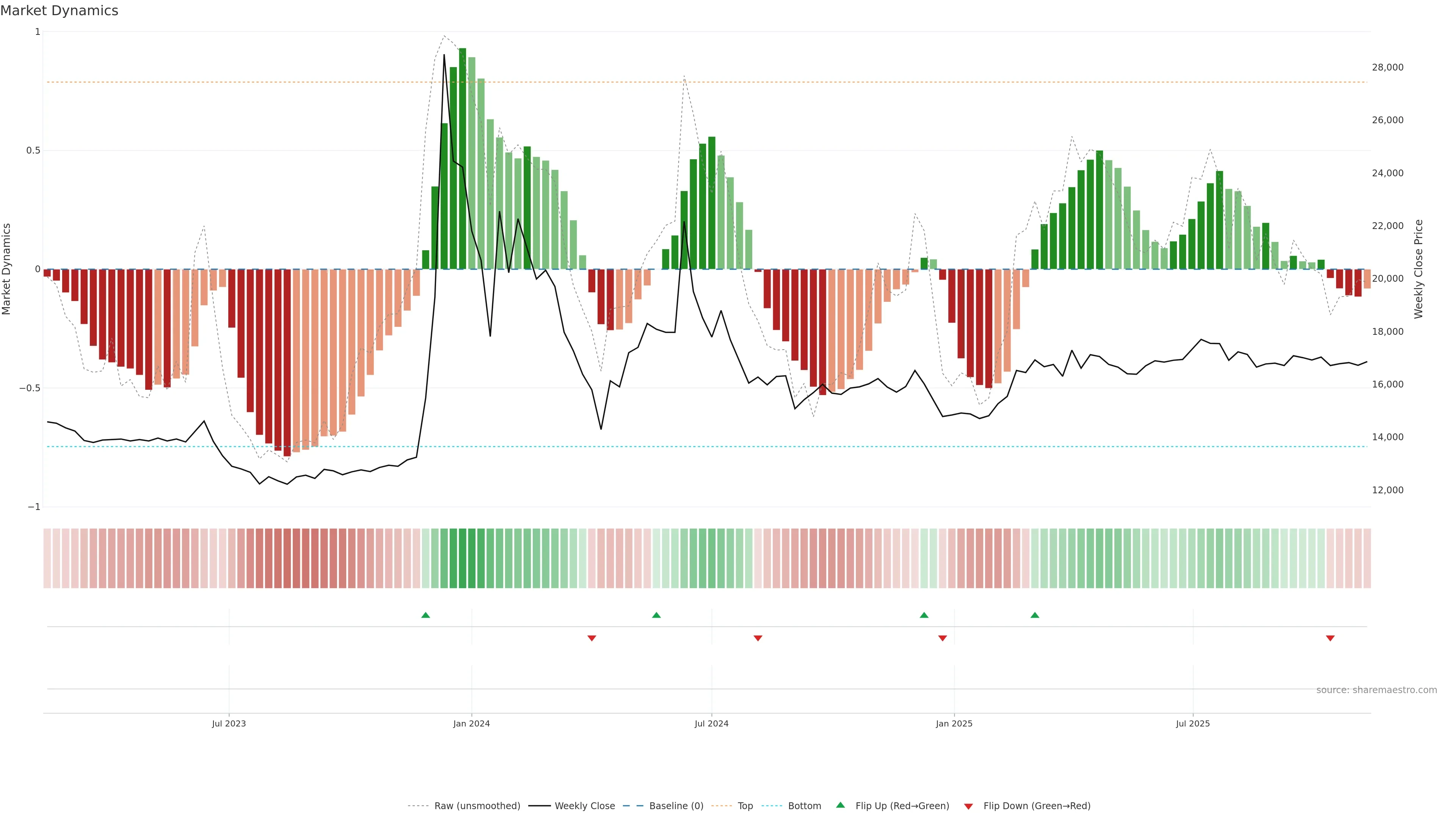
Task: Click the green Flip Up marker just before Jan 2025
Action: (x=924, y=615)
